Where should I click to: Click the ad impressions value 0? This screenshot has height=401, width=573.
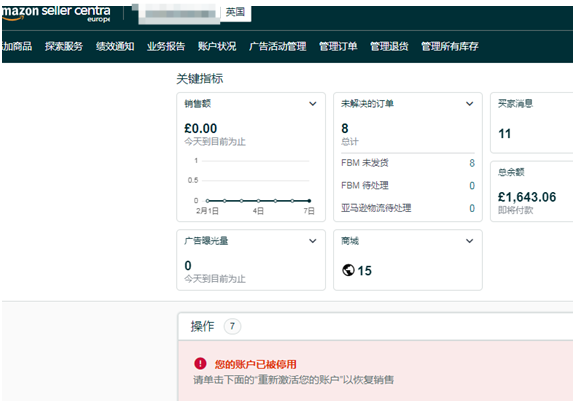(188, 265)
